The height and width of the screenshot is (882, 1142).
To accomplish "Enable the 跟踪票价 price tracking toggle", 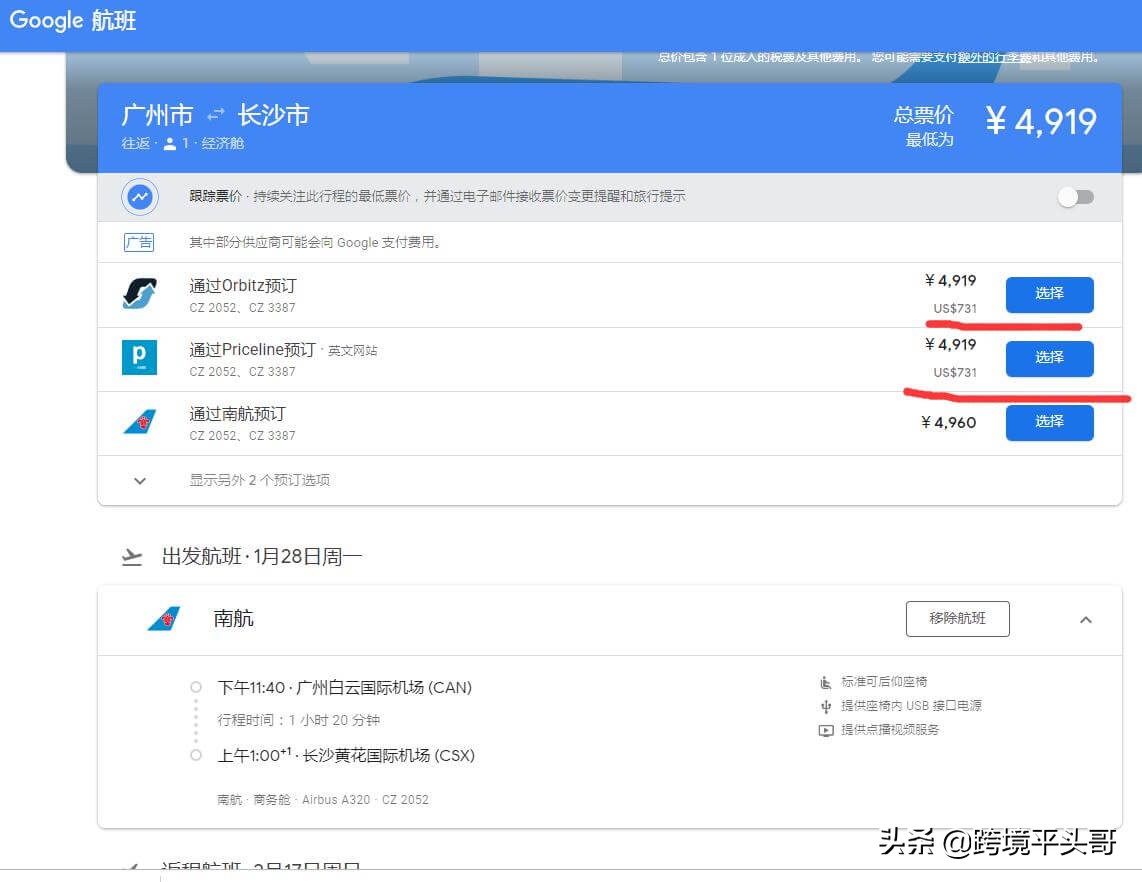I will click(x=1076, y=198).
